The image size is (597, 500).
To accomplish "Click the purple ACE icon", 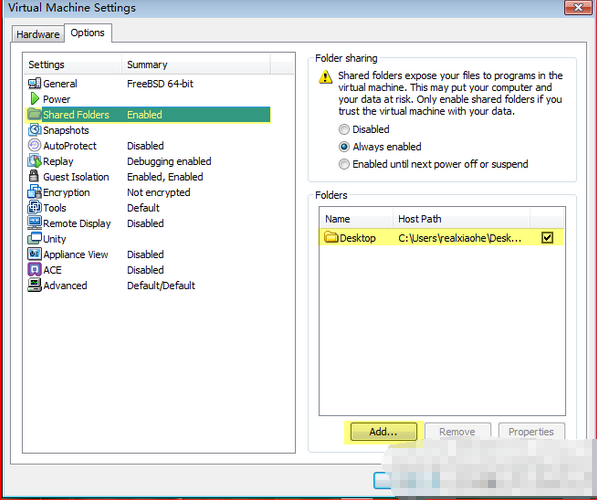I will (x=34, y=270).
